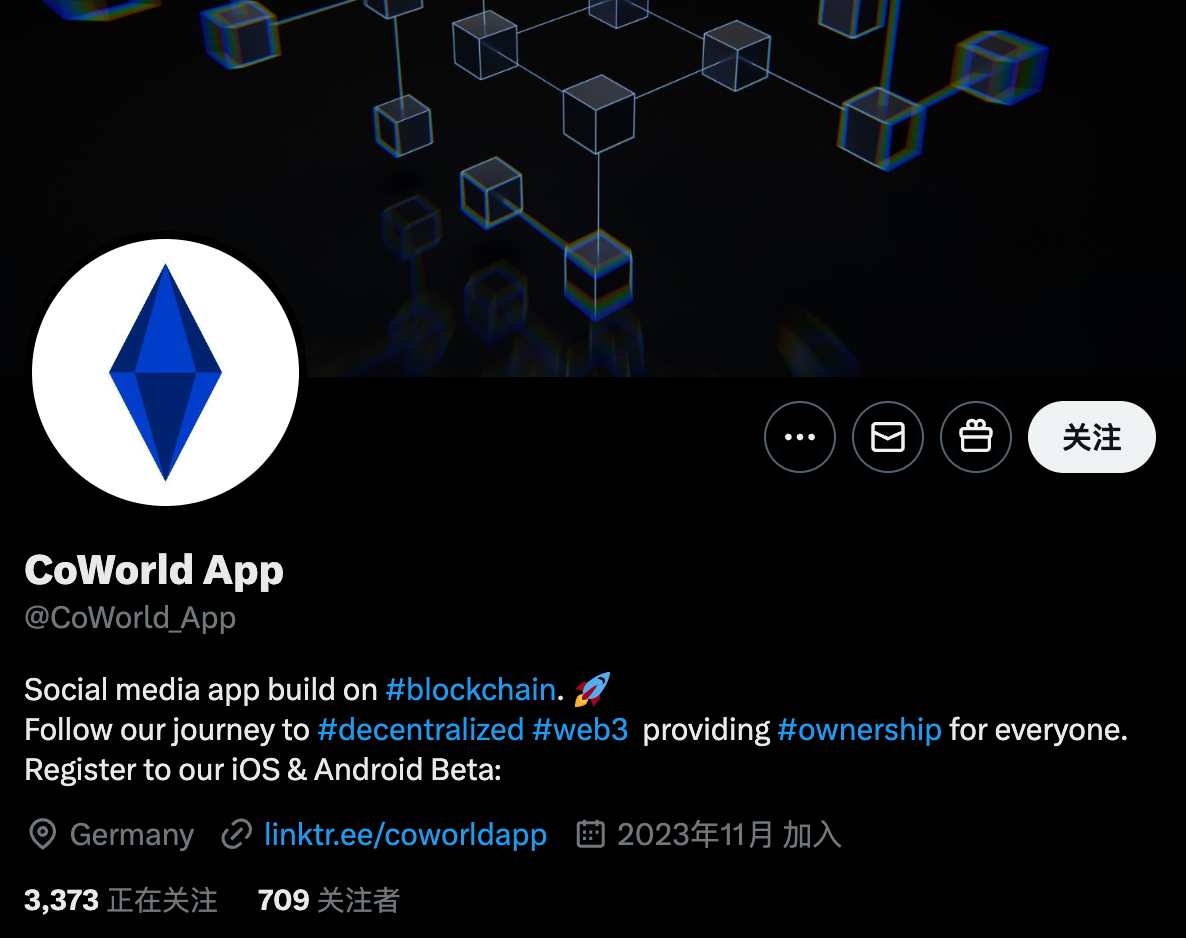Click the location pin icon
The image size is (1186, 938).
click(x=42, y=834)
